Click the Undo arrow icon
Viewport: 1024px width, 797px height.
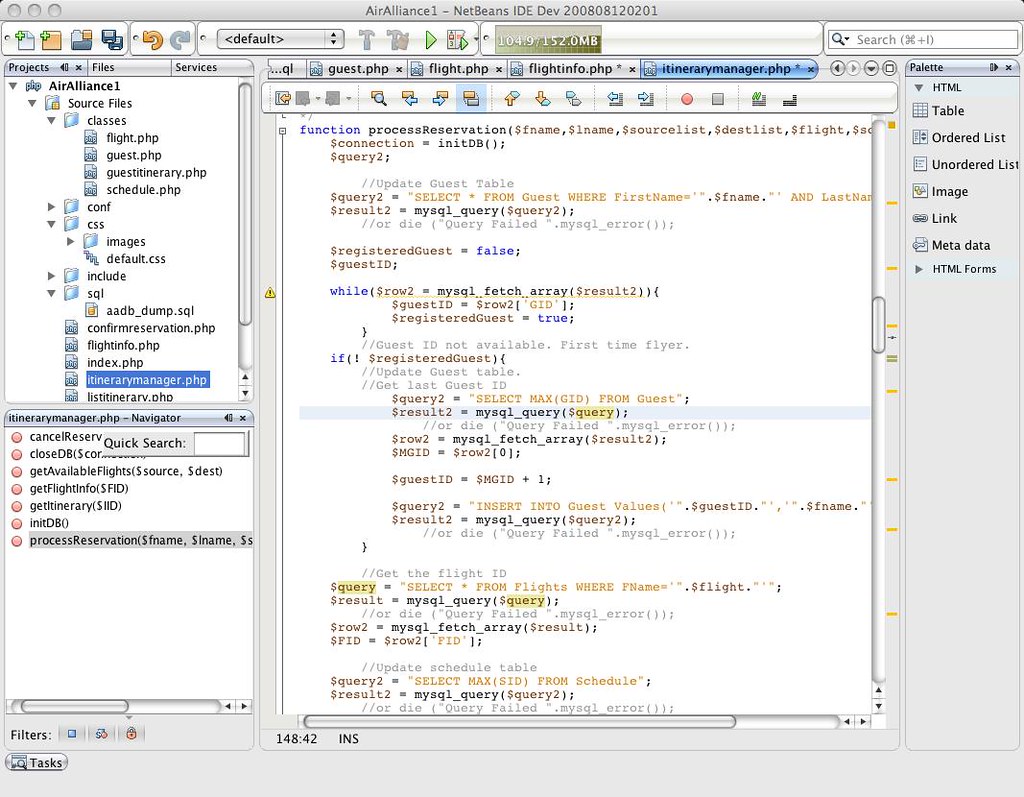tap(152, 40)
